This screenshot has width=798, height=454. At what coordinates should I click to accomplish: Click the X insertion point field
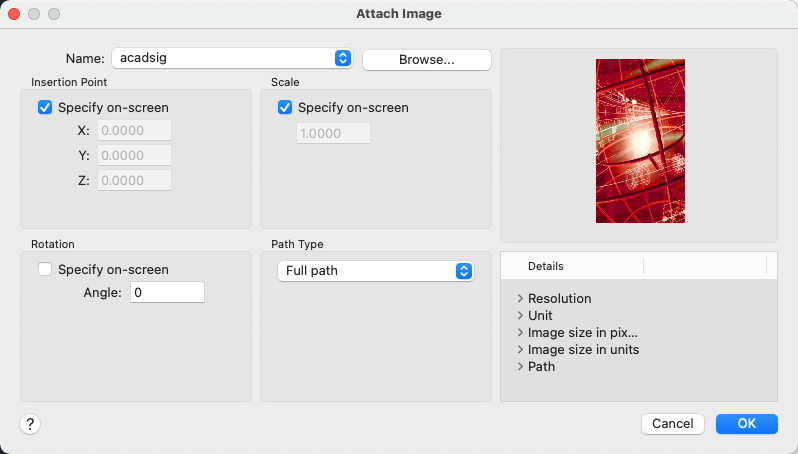(134, 130)
